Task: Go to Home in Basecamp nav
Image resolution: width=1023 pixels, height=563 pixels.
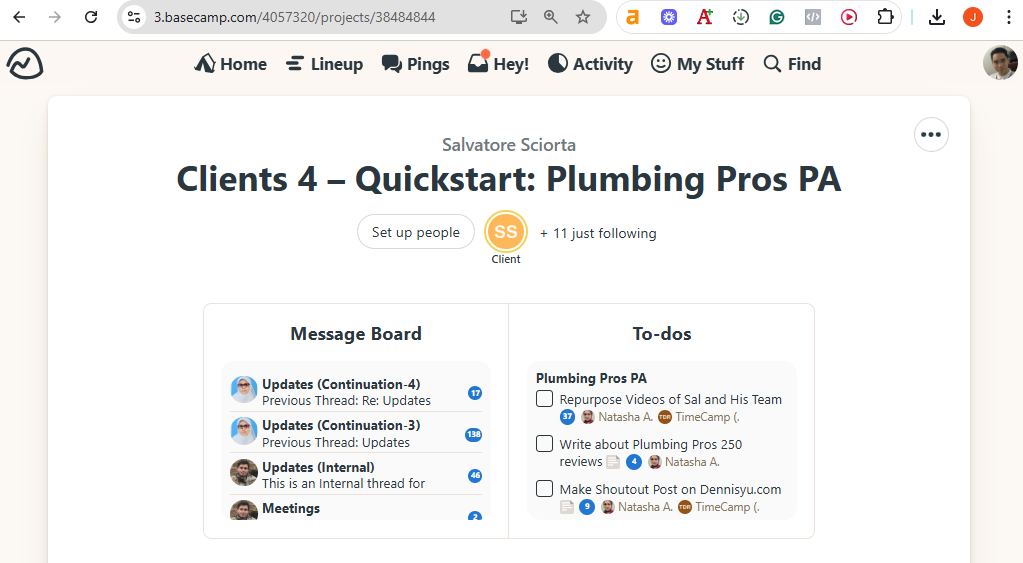Action: [231, 64]
